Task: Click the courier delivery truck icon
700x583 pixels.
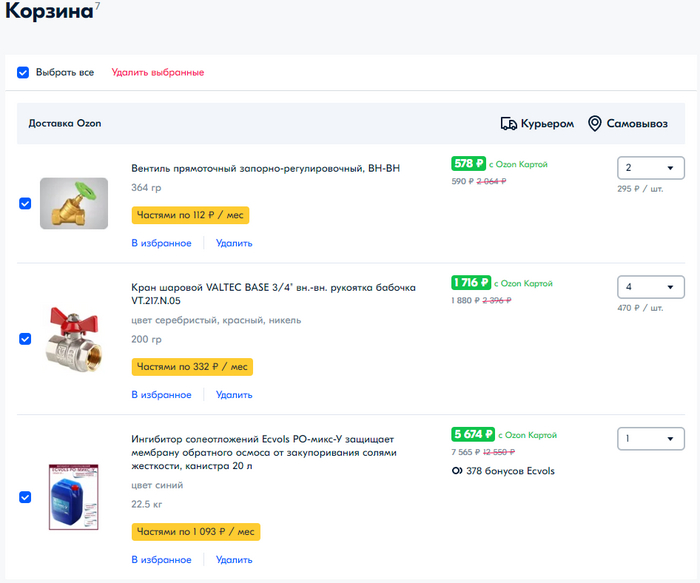Action: pos(509,124)
